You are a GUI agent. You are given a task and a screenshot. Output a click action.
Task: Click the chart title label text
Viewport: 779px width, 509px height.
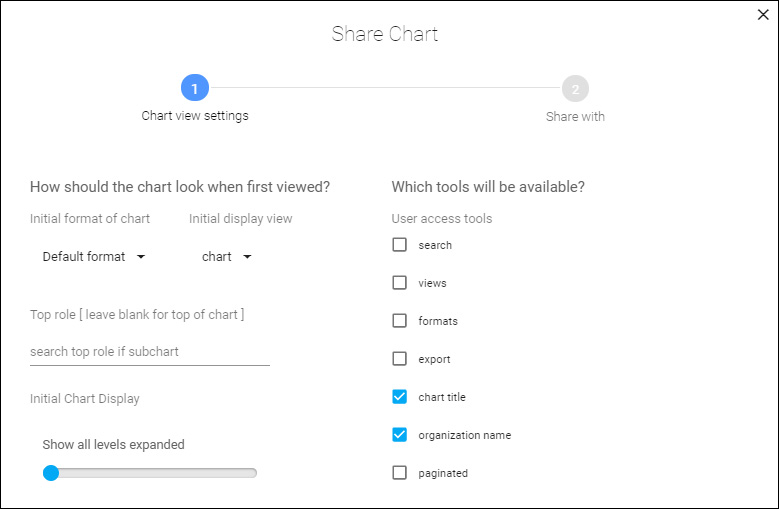[442, 397]
